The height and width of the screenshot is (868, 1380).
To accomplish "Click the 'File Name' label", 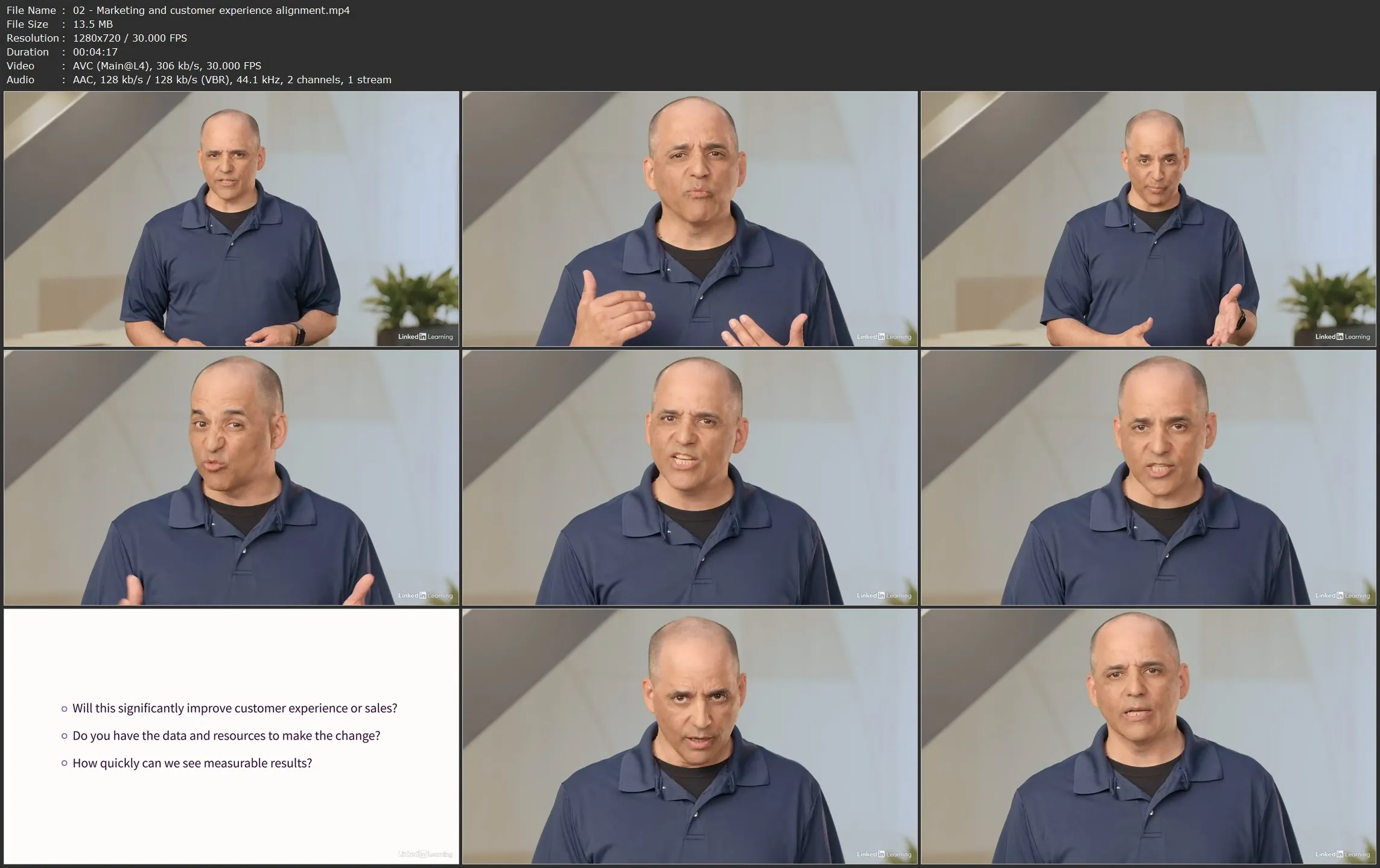I will click(x=31, y=10).
